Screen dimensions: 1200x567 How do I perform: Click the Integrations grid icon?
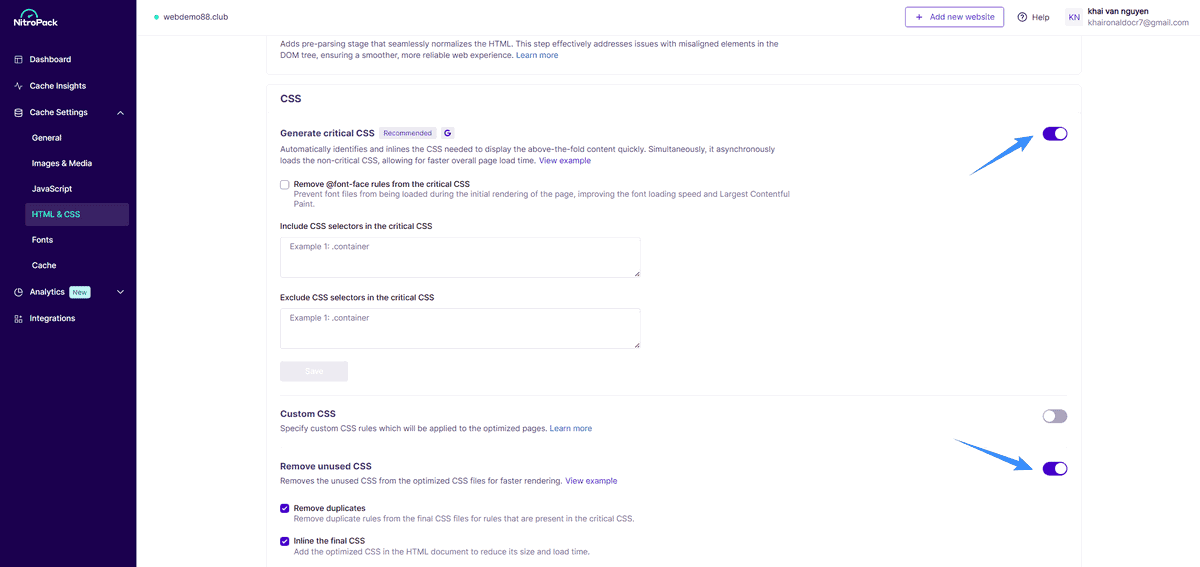[x=19, y=319]
